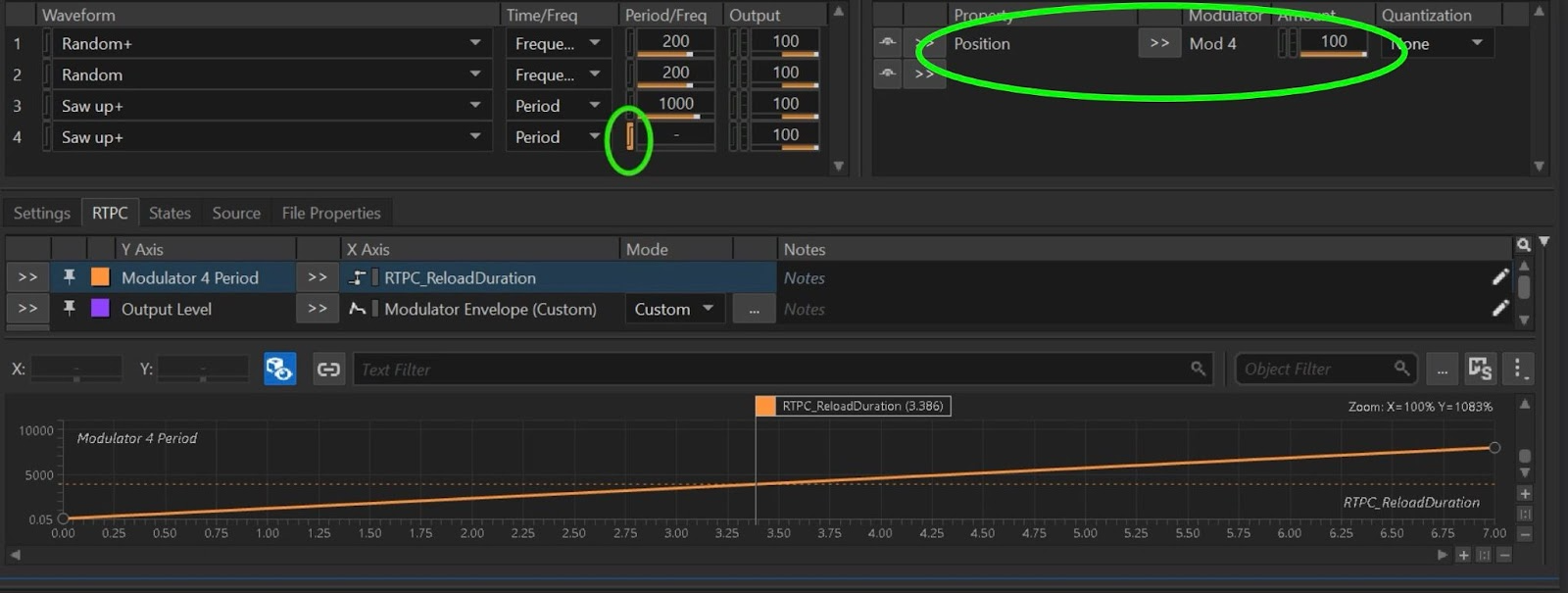Click the orange color swatch for Modulator 4 Period
The image size is (1568, 593).
click(100, 277)
